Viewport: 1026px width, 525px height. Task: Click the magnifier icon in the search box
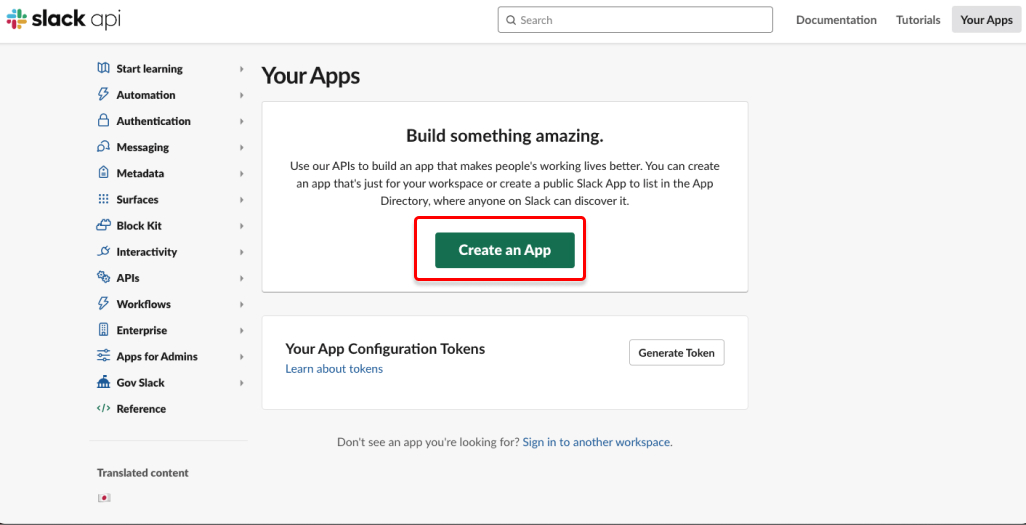511,20
